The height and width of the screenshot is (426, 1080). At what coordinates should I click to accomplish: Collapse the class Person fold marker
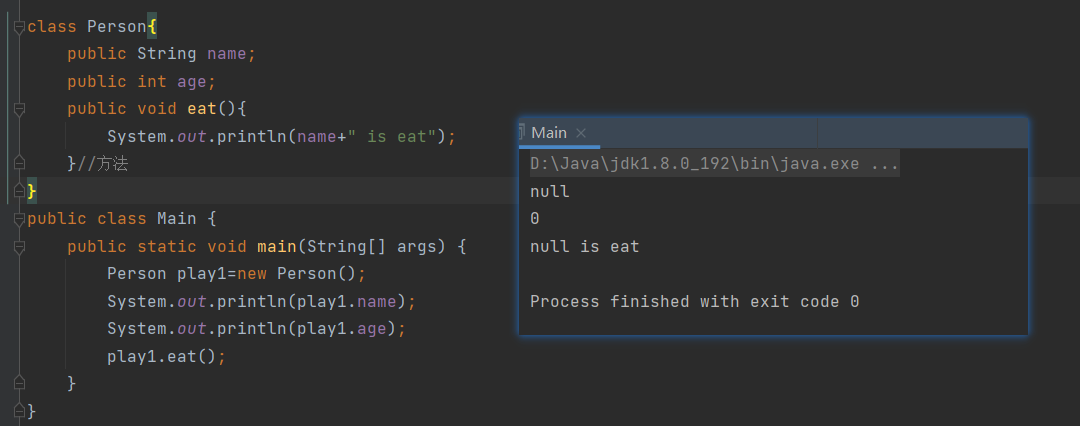(19, 26)
